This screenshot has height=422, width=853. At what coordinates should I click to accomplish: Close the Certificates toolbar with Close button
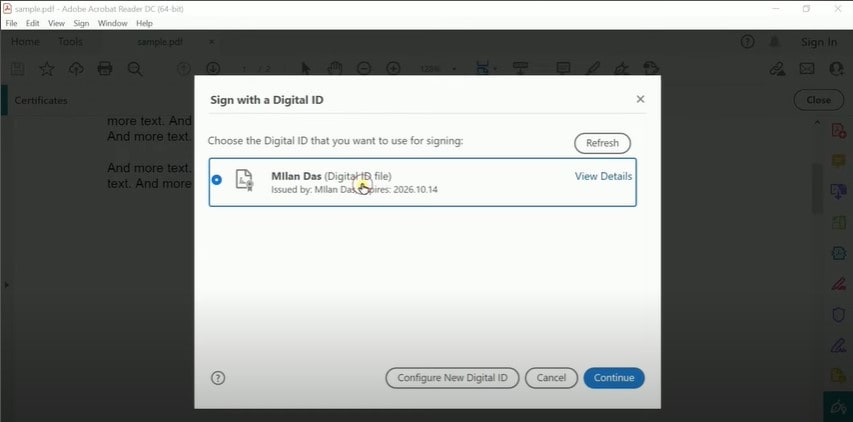[818, 100]
